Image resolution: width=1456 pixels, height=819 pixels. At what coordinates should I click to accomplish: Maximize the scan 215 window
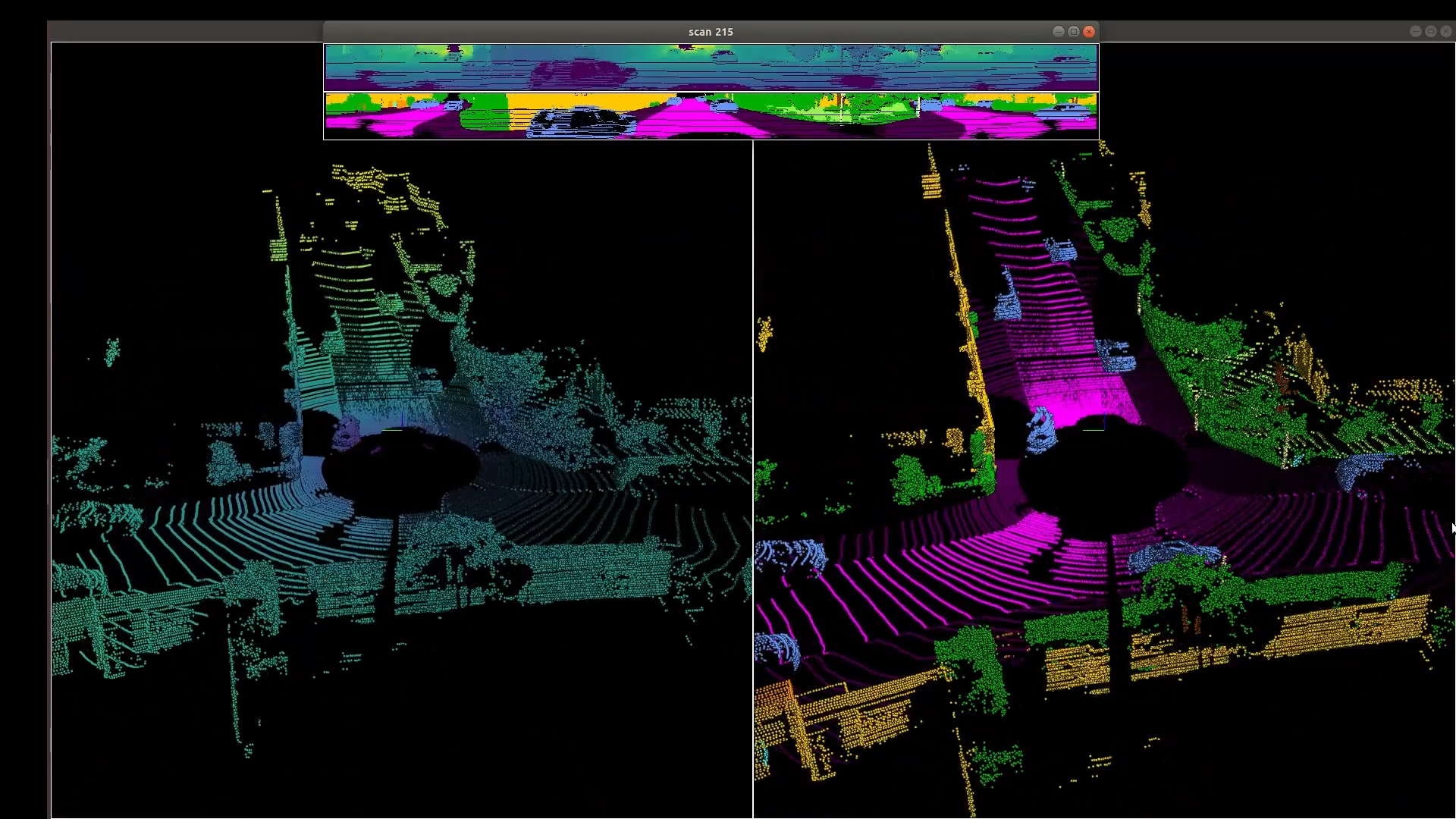click(x=1074, y=31)
